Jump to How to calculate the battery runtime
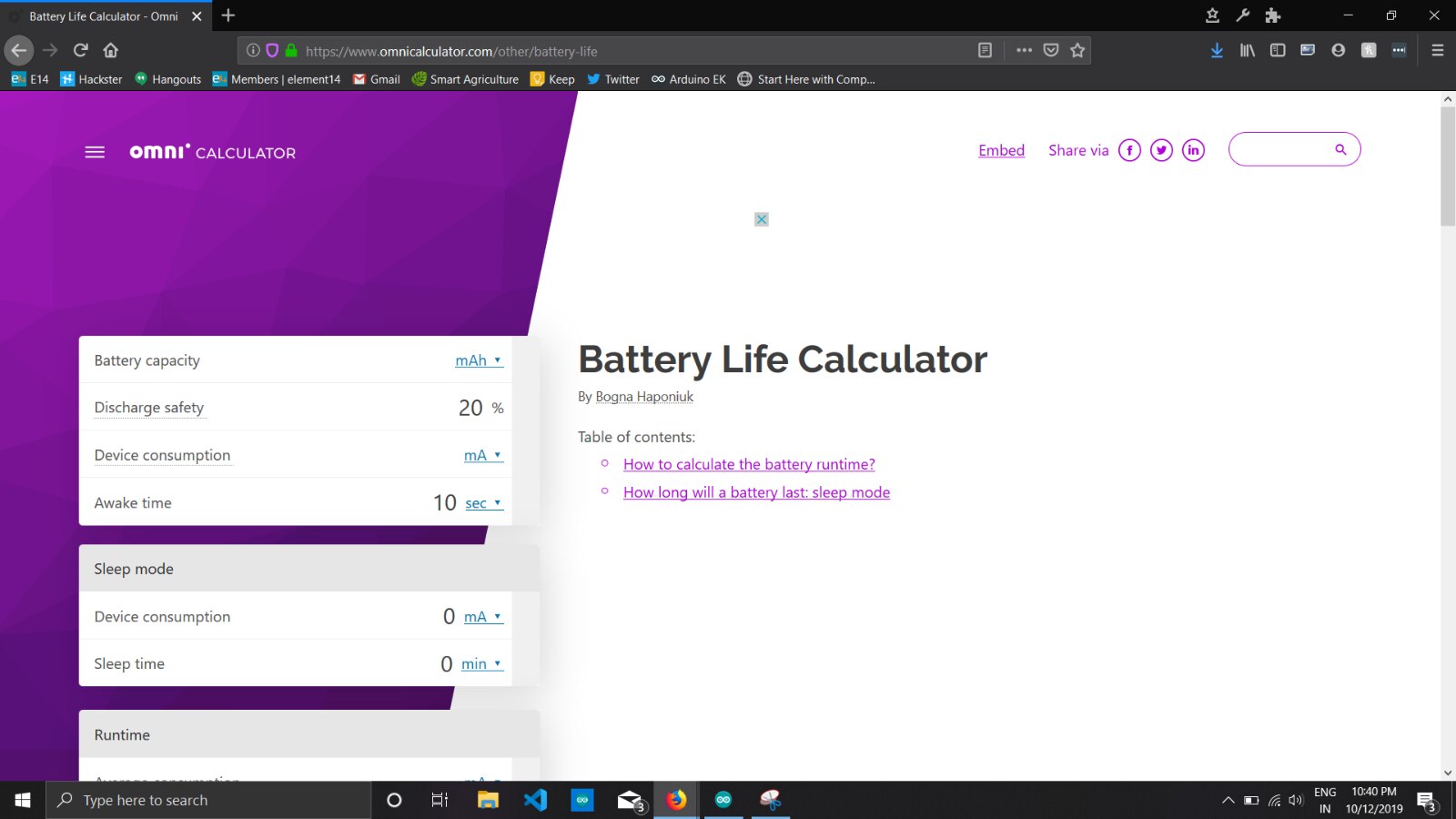 point(749,464)
